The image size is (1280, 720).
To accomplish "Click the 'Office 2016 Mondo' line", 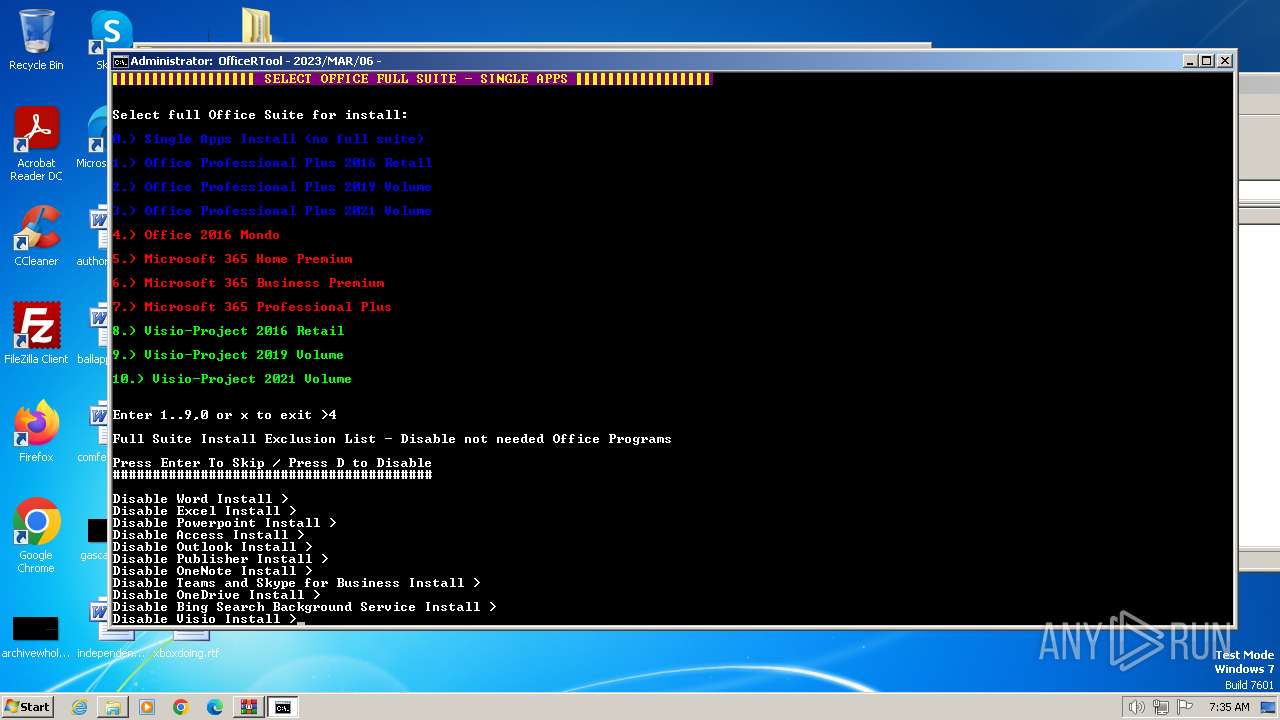I will click(196, 235).
